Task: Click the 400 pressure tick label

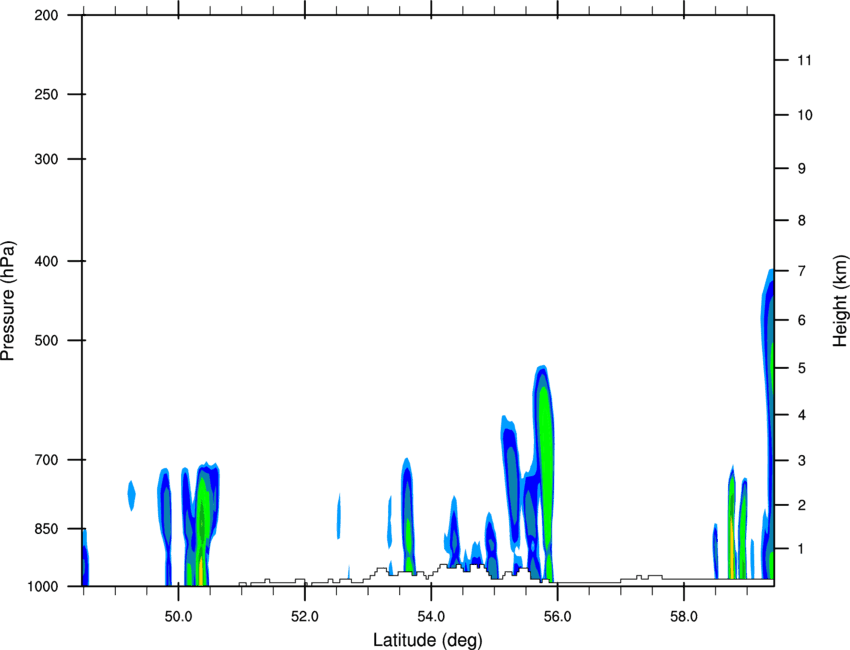Action: [x=47, y=261]
